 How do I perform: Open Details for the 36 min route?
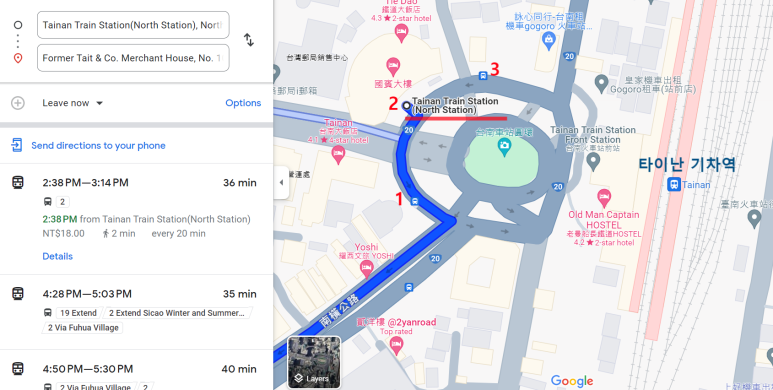[x=58, y=256]
